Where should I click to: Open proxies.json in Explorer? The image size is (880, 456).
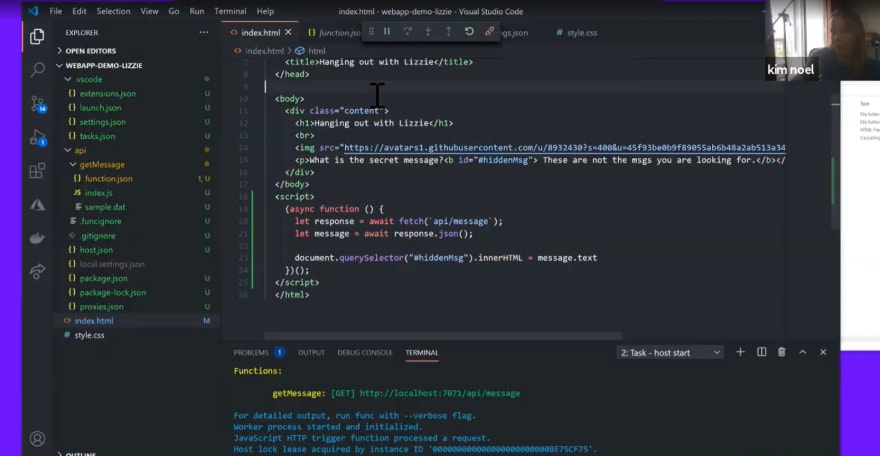click(101, 306)
